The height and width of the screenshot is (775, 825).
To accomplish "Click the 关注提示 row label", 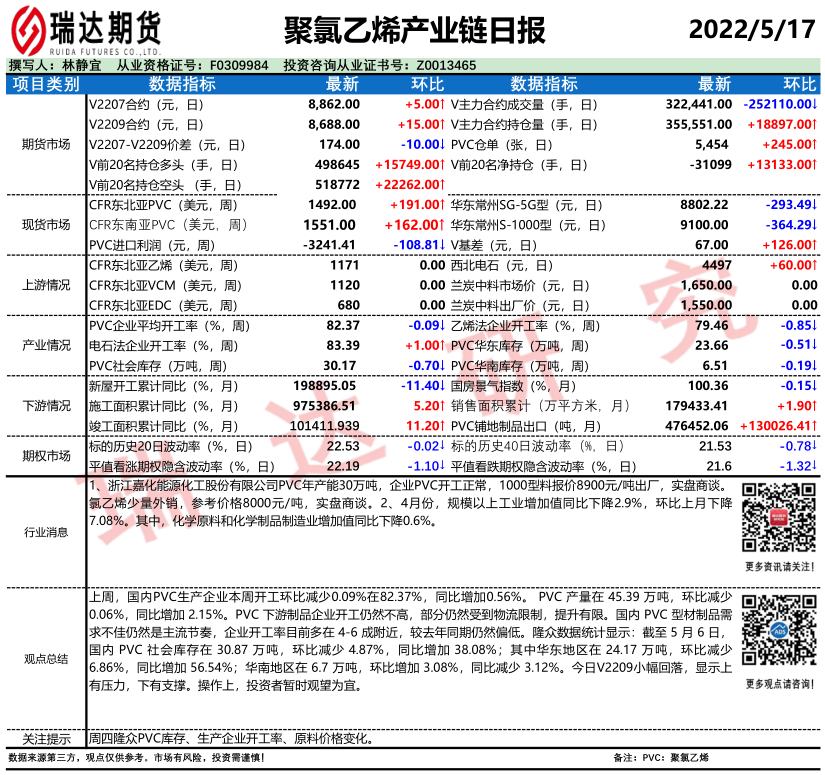I will [x=46, y=739].
